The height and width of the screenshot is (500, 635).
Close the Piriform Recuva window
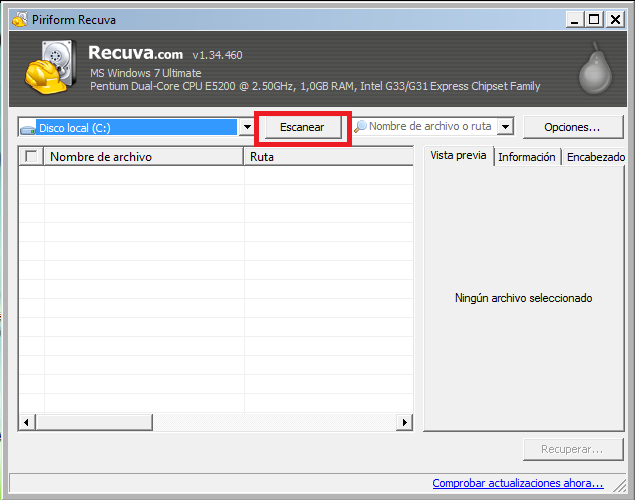pyautogui.click(x=617, y=19)
